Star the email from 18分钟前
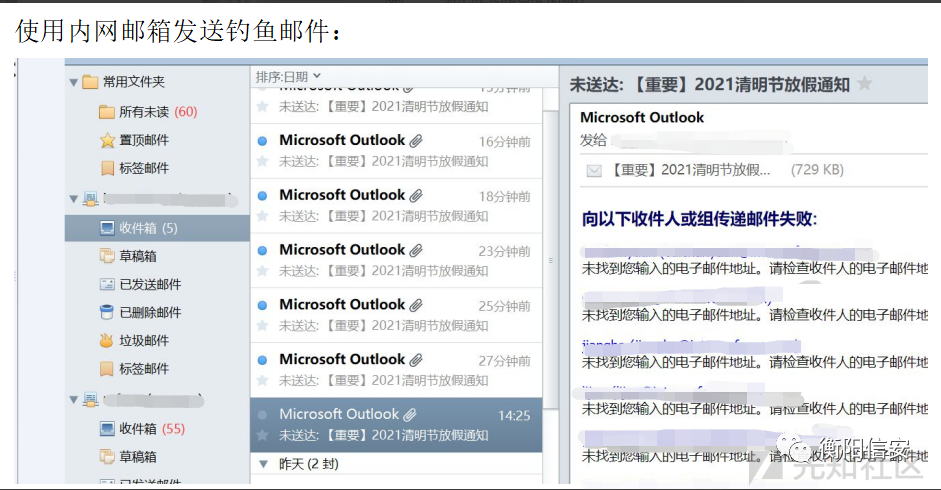 pos(262,216)
